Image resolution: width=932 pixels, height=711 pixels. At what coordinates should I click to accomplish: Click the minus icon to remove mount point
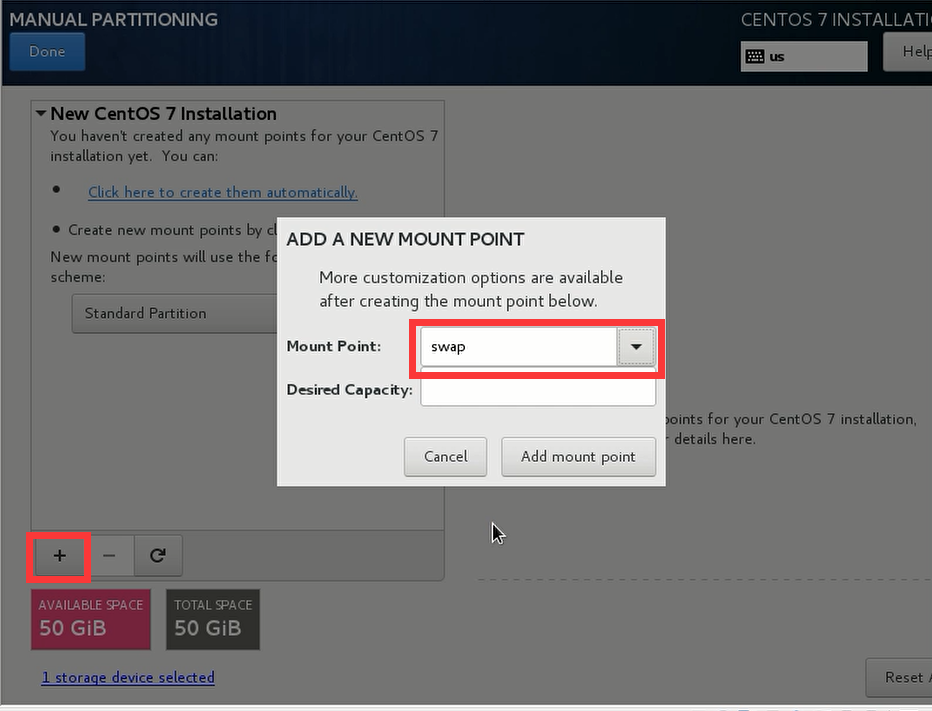click(x=109, y=556)
